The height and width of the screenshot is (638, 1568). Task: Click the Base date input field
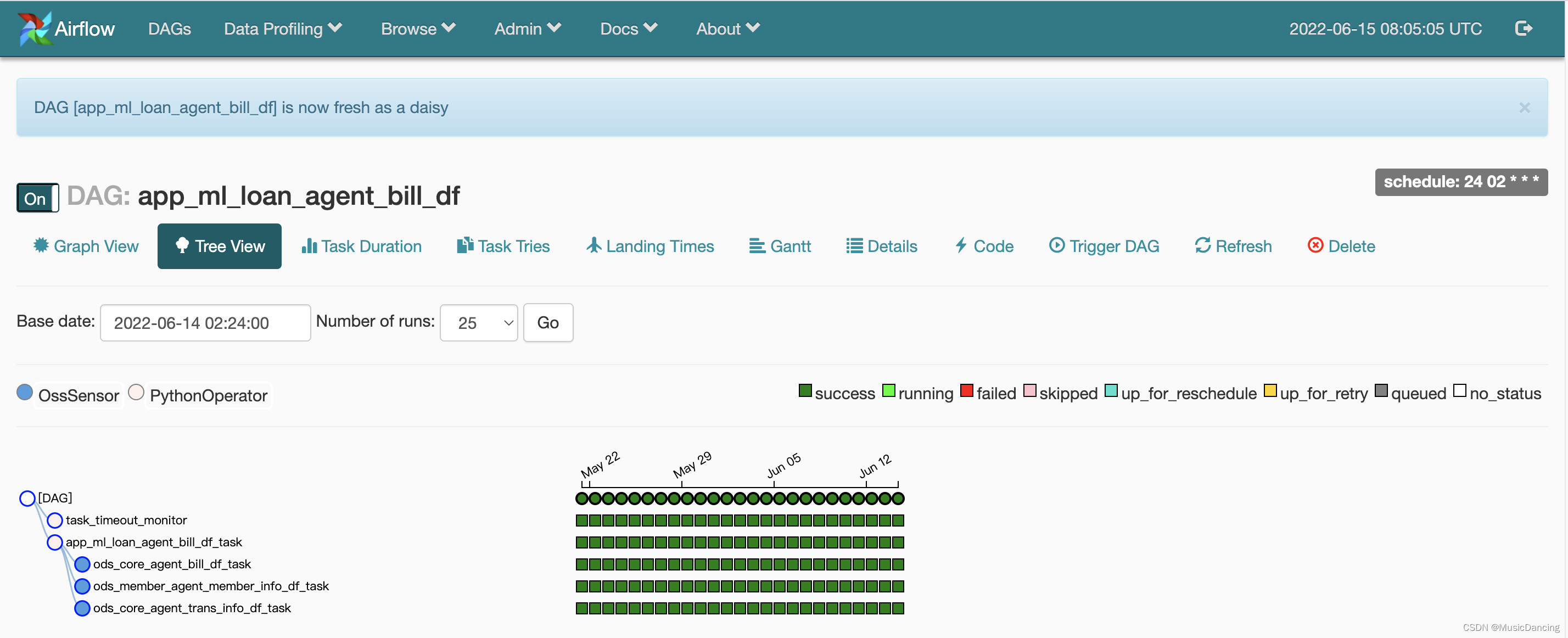pyautogui.click(x=205, y=323)
